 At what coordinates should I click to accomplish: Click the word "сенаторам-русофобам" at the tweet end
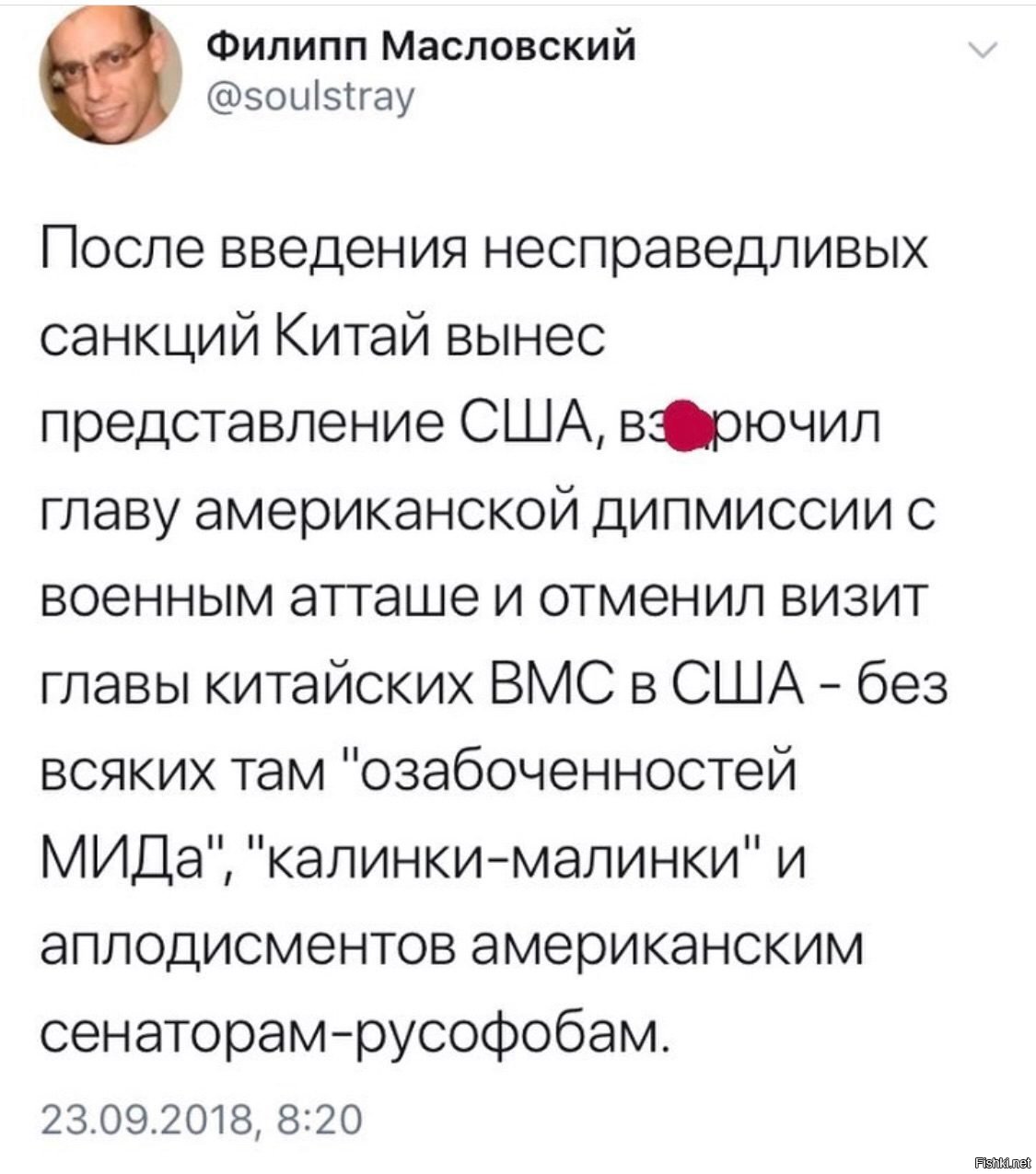click(352, 1035)
